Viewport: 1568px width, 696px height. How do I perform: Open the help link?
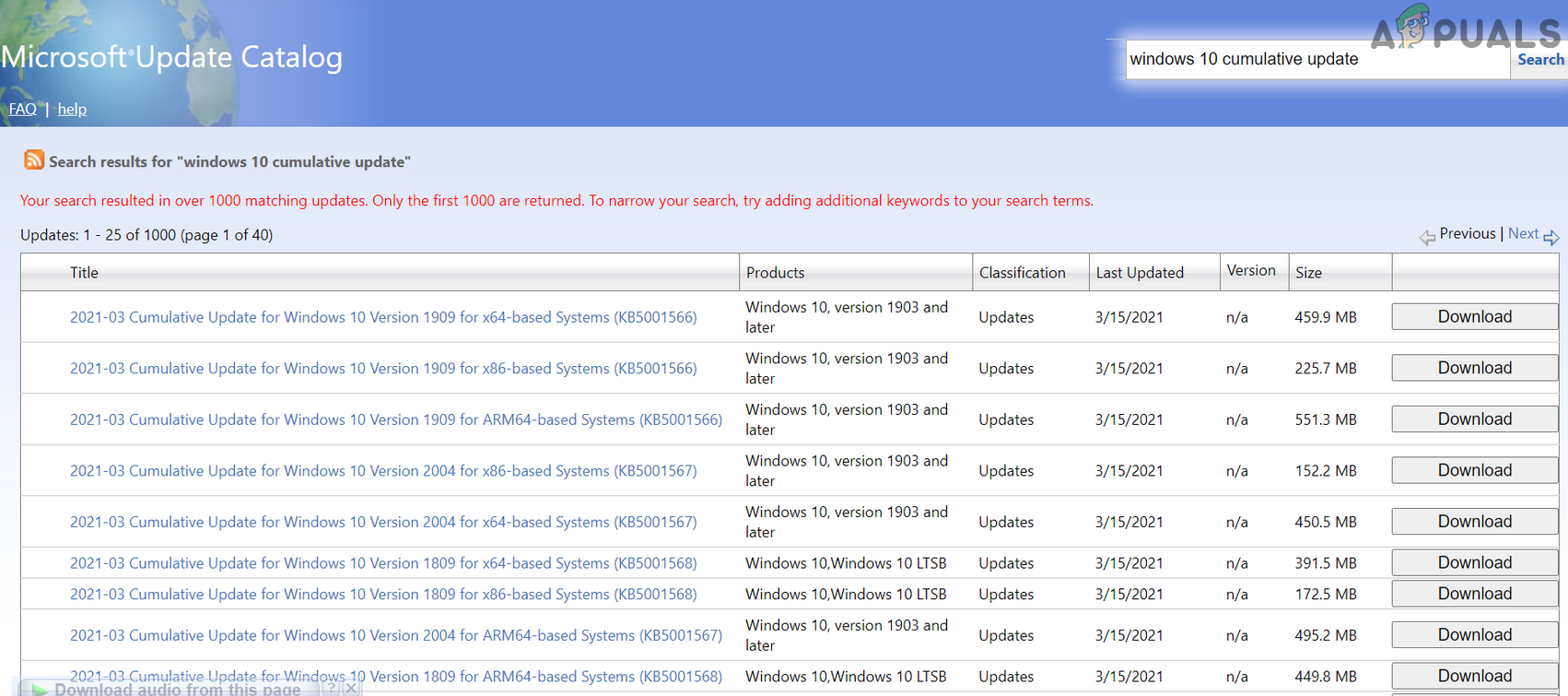(x=72, y=109)
